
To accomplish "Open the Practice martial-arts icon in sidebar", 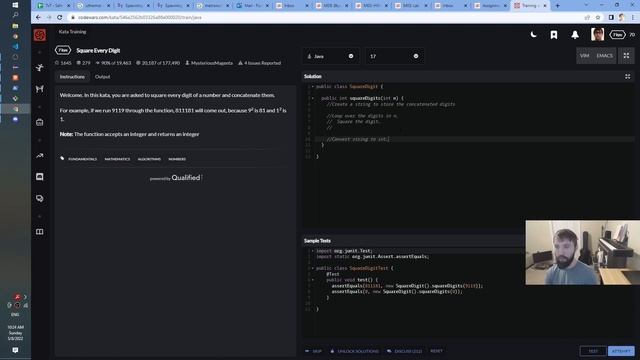I will [x=40, y=67].
